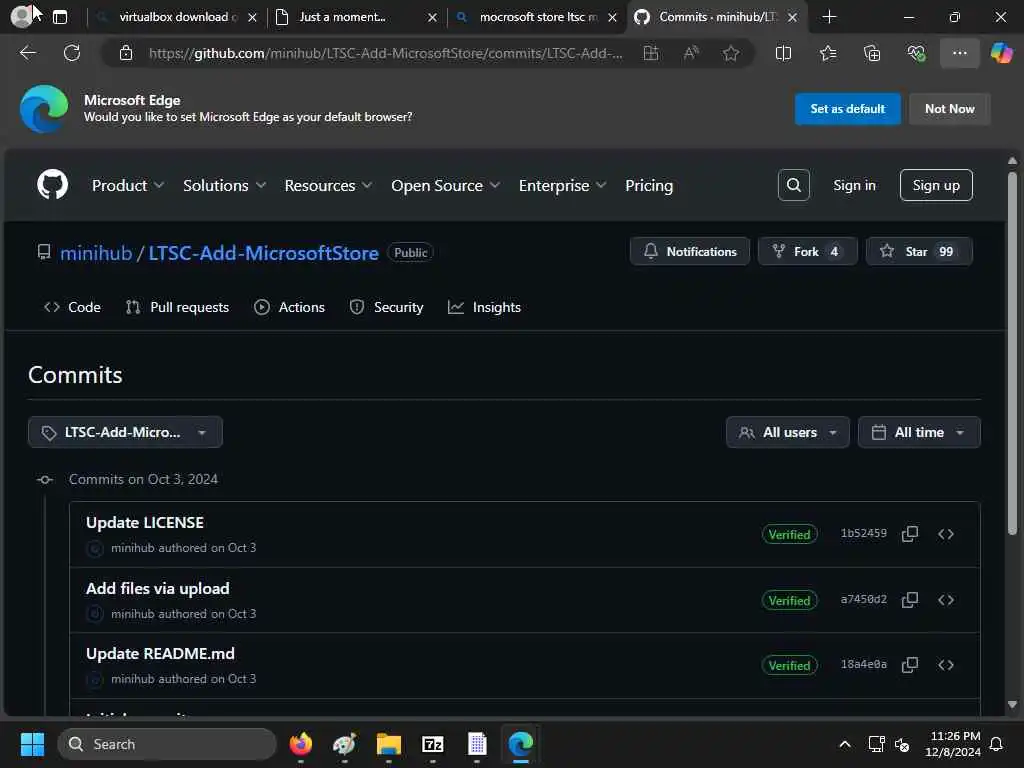This screenshot has height=768, width=1024.
Task: Expand the Enterprise menu
Action: pos(562,185)
